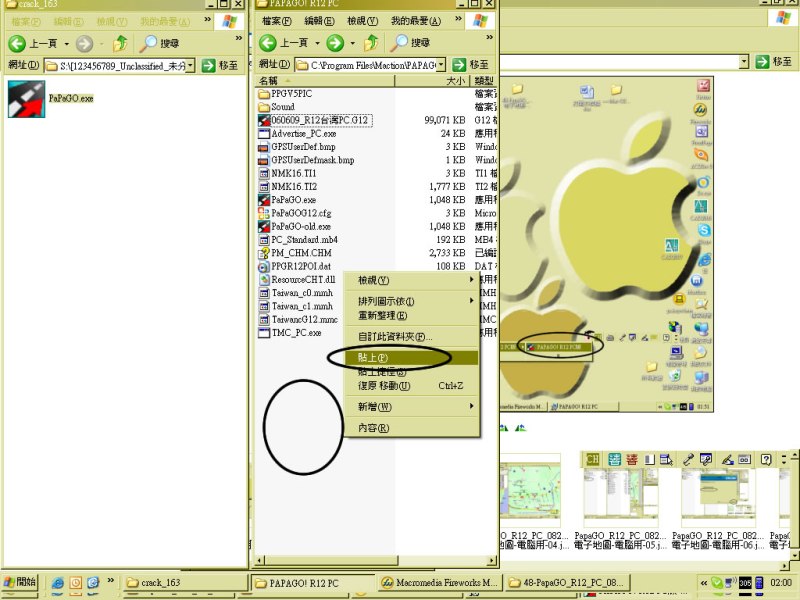Click Back arrow in PAPAGO! R12 PC window
Viewport: 800px width, 600px height.
[268, 43]
